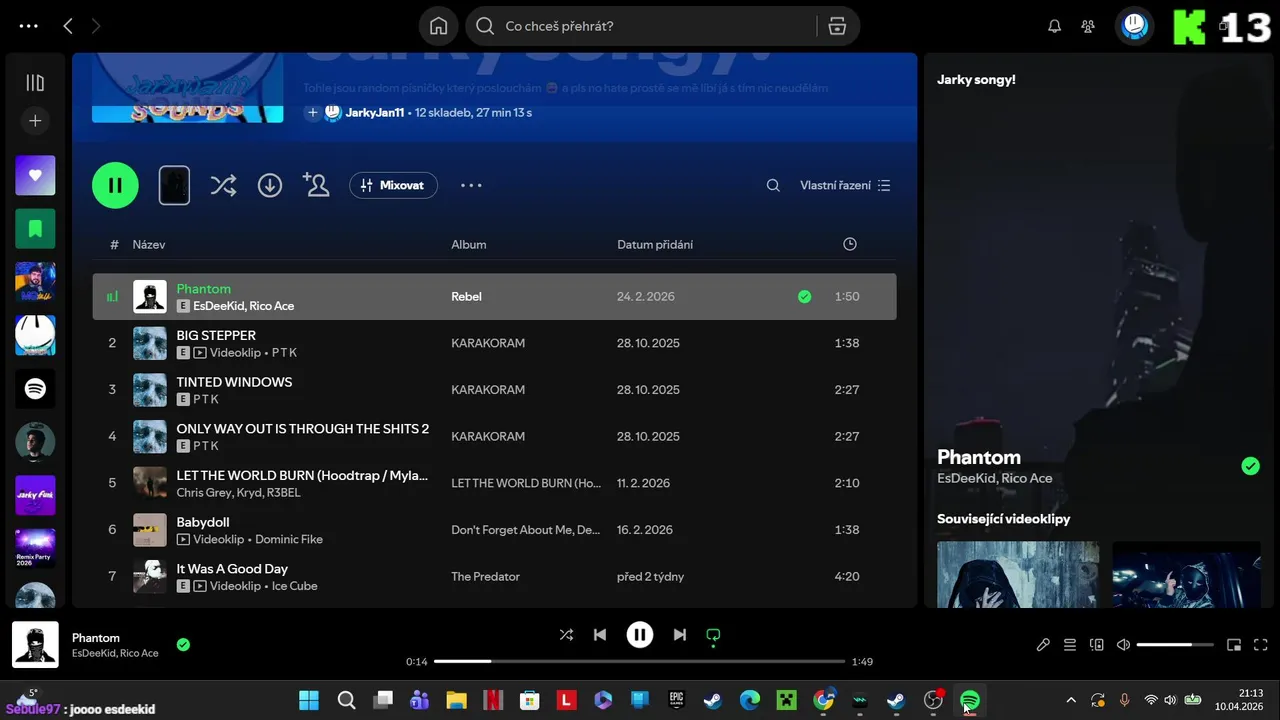Toggle repeat mode
This screenshot has width=1280, height=720.
[713, 634]
